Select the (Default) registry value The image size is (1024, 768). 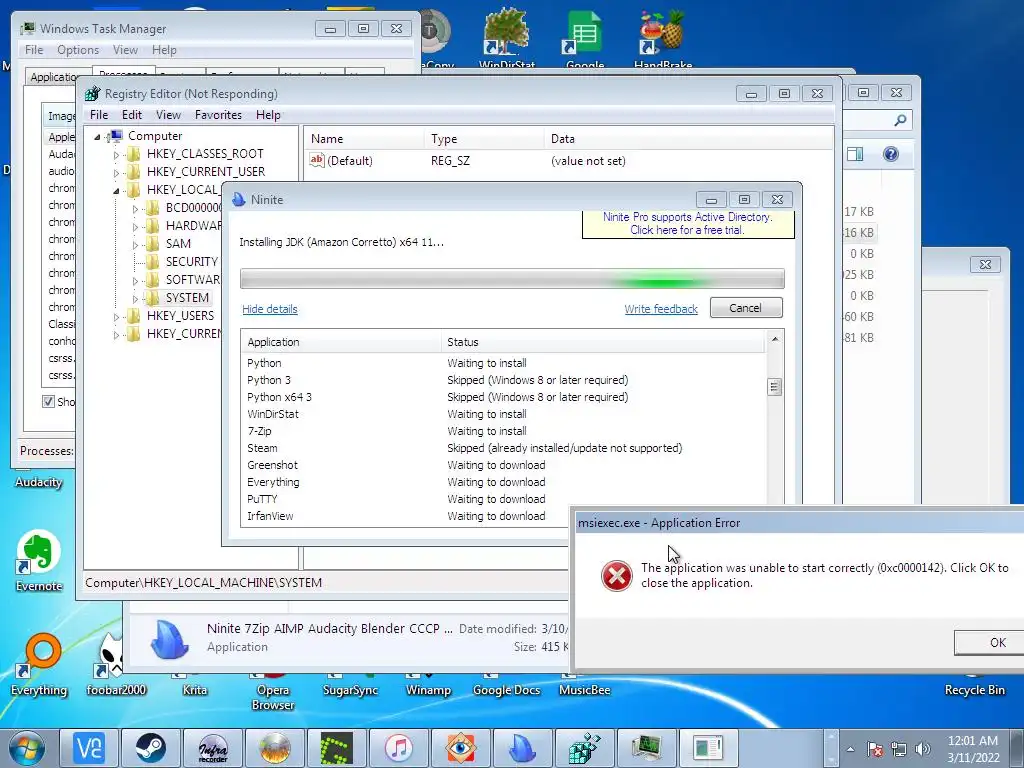(349, 161)
